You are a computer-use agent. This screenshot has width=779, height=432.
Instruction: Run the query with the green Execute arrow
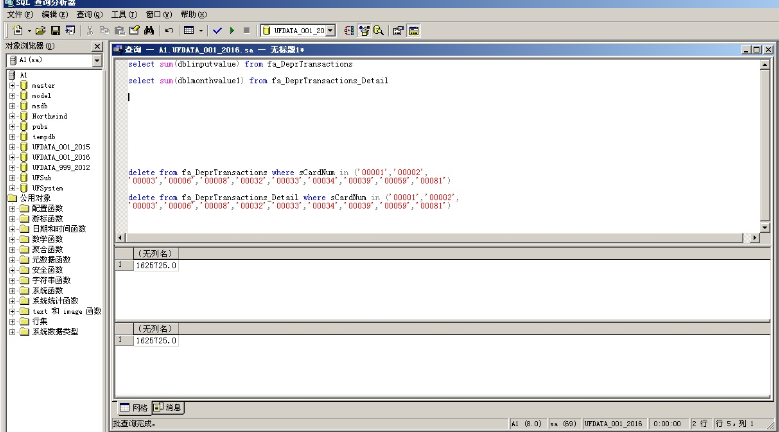click(232, 31)
